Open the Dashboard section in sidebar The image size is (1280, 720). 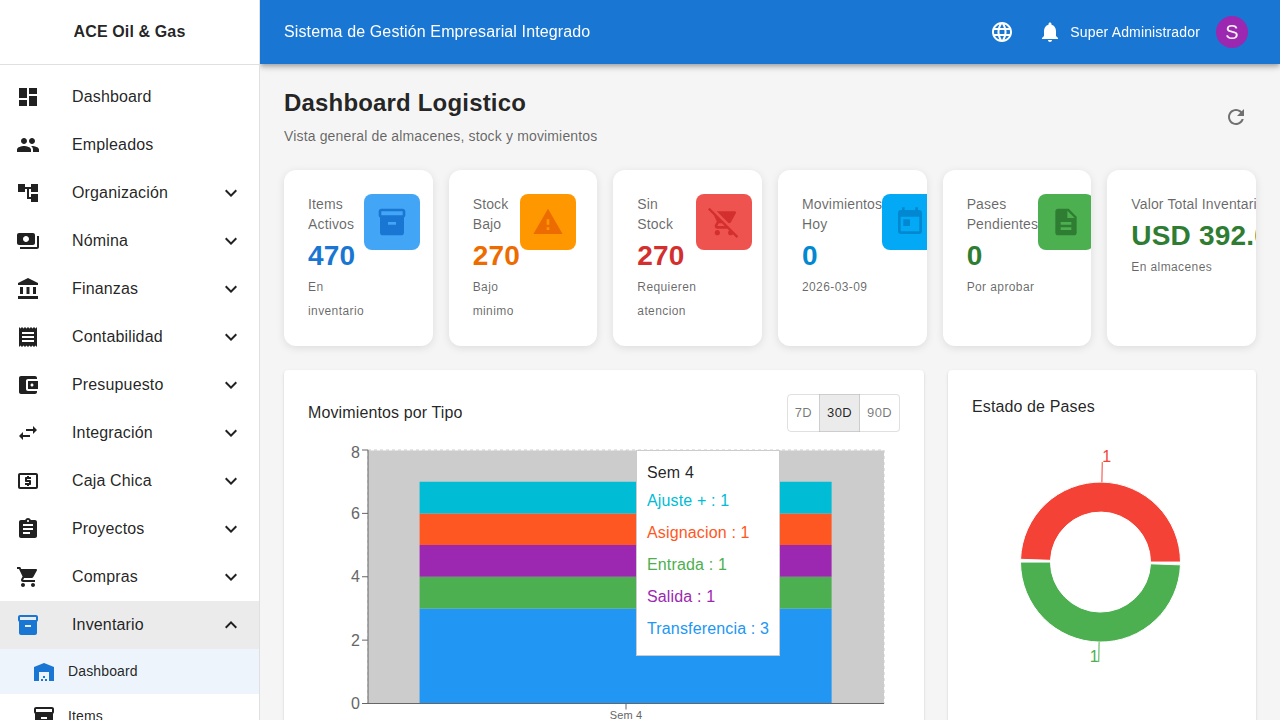[111, 96]
